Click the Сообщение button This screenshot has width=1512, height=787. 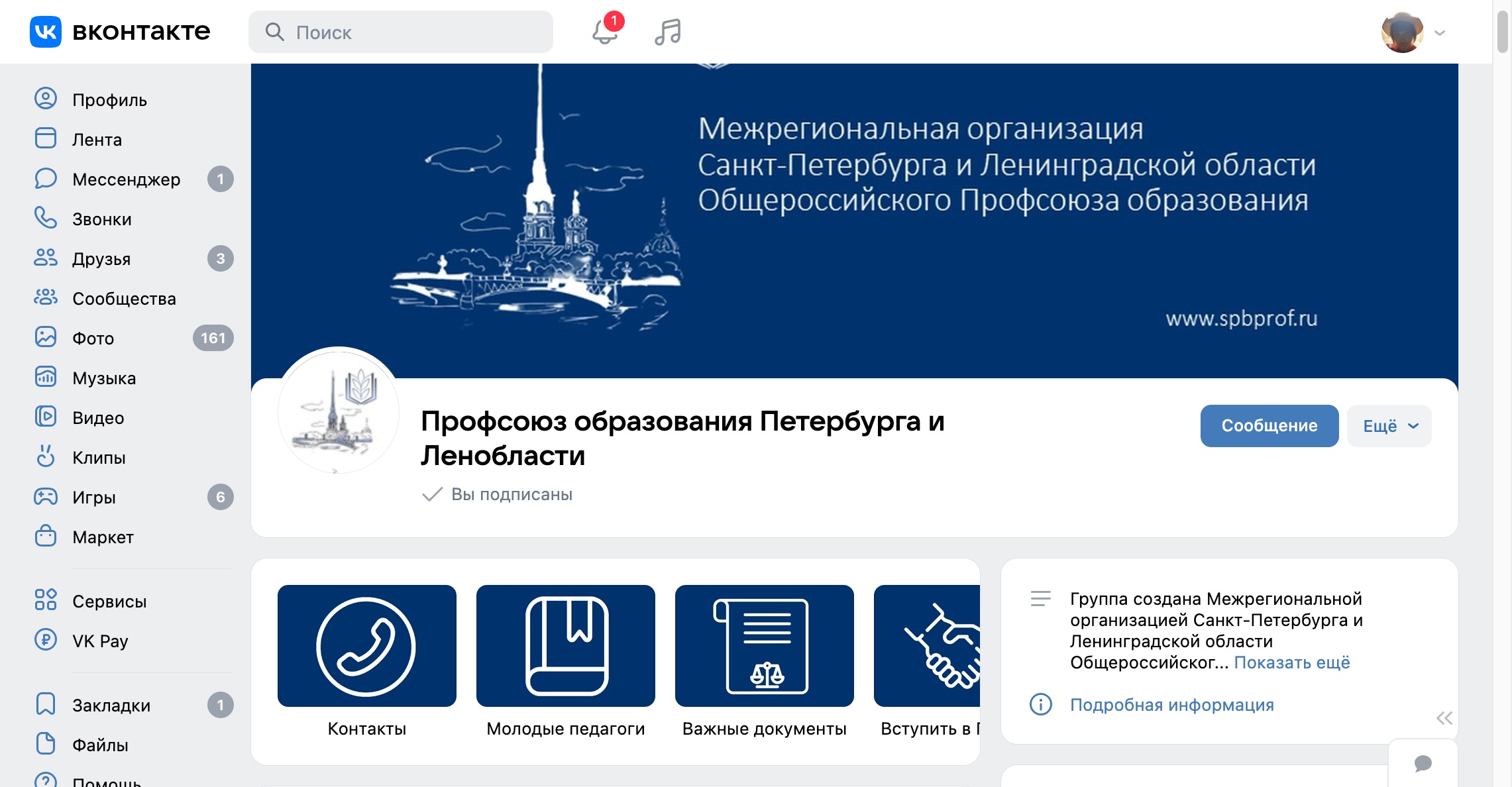1269,426
